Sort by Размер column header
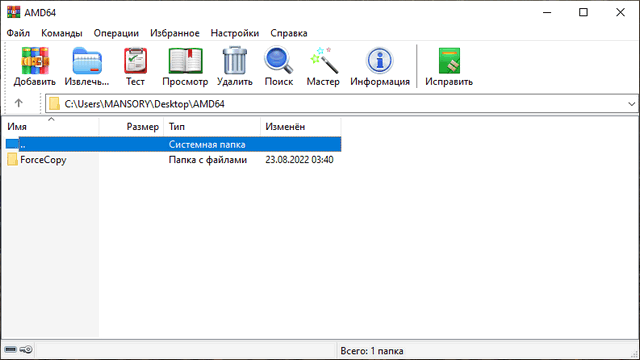640x360 pixels. coord(131,127)
